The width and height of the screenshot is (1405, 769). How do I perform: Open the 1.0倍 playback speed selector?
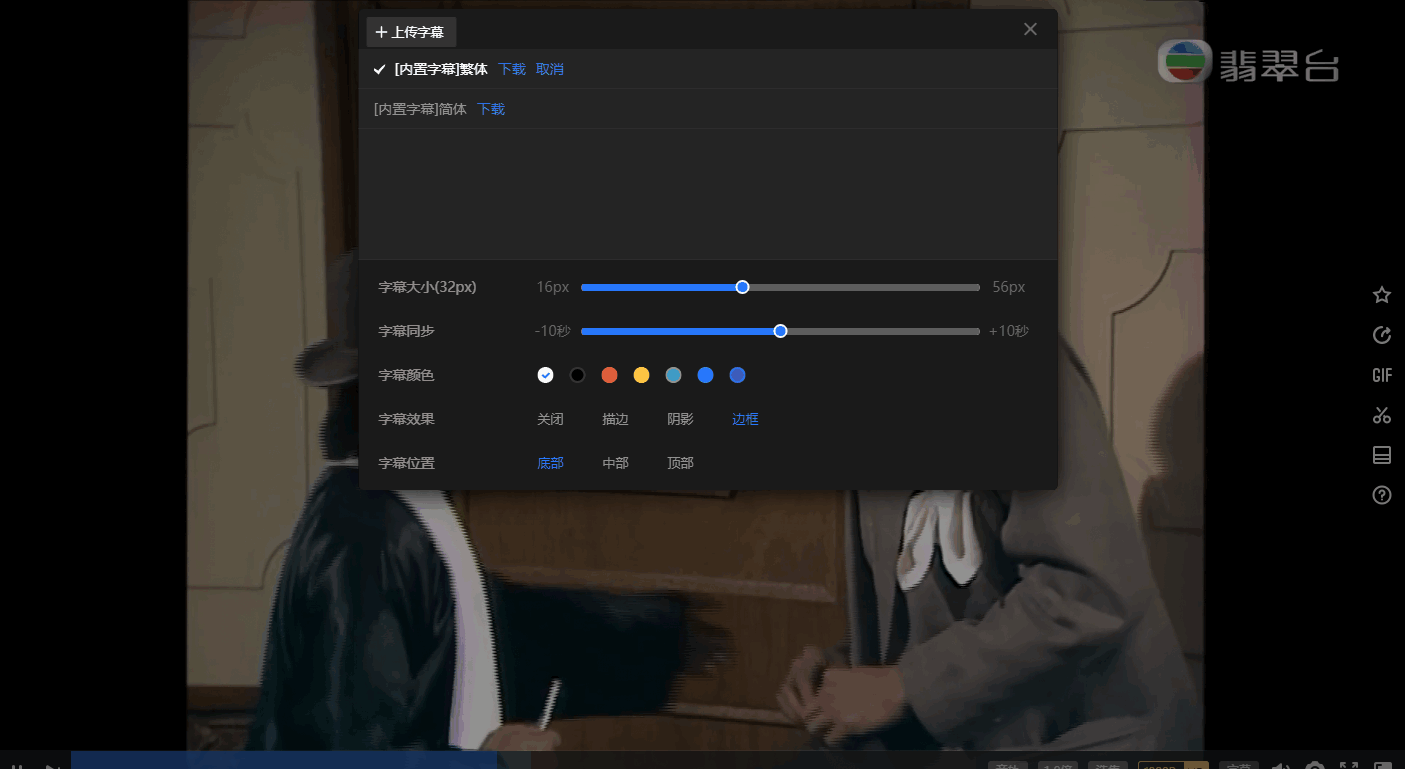coord(1058,765)
